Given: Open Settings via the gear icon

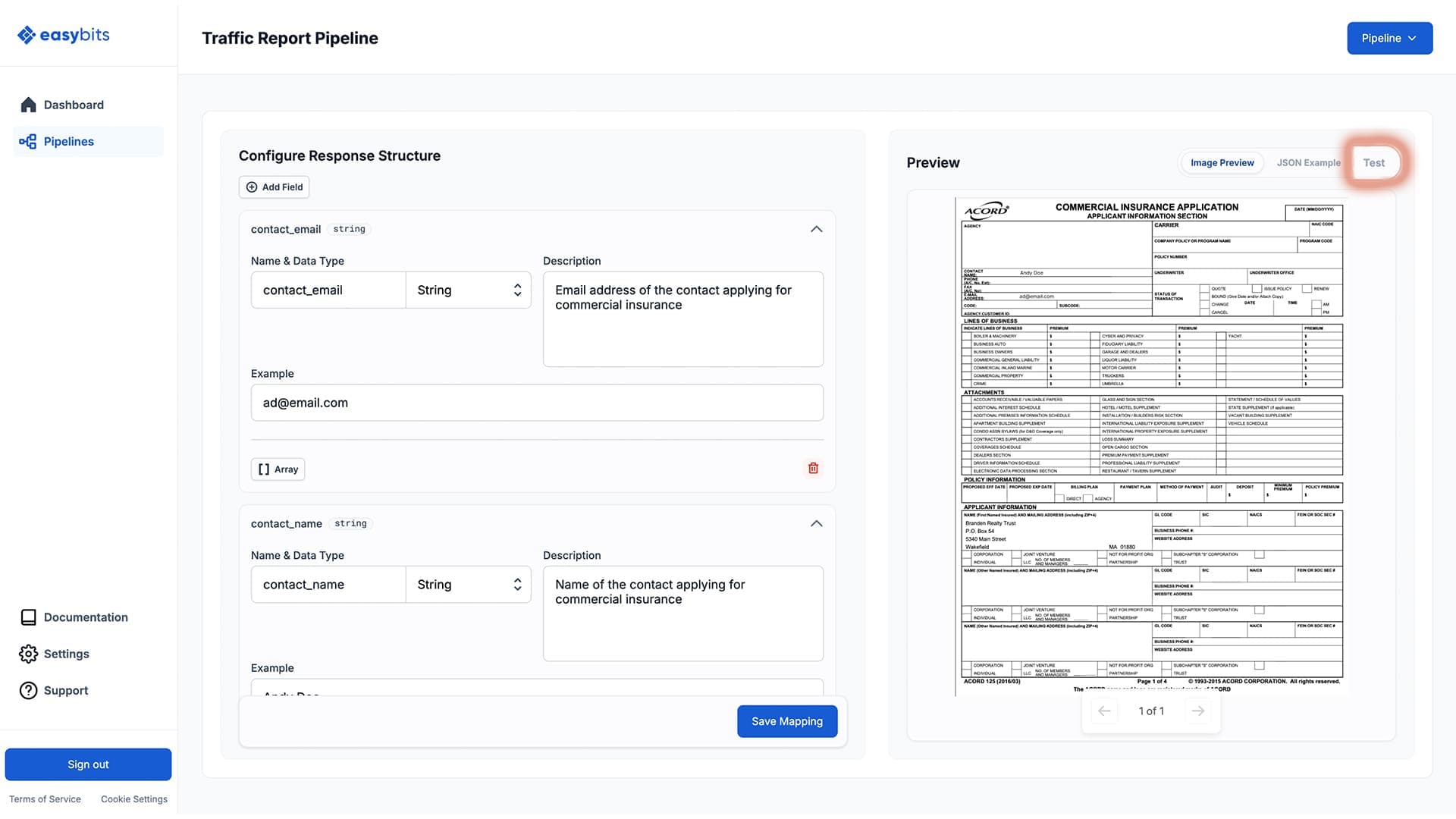Looking at the screenshot, I should click(x=67, y=654).
